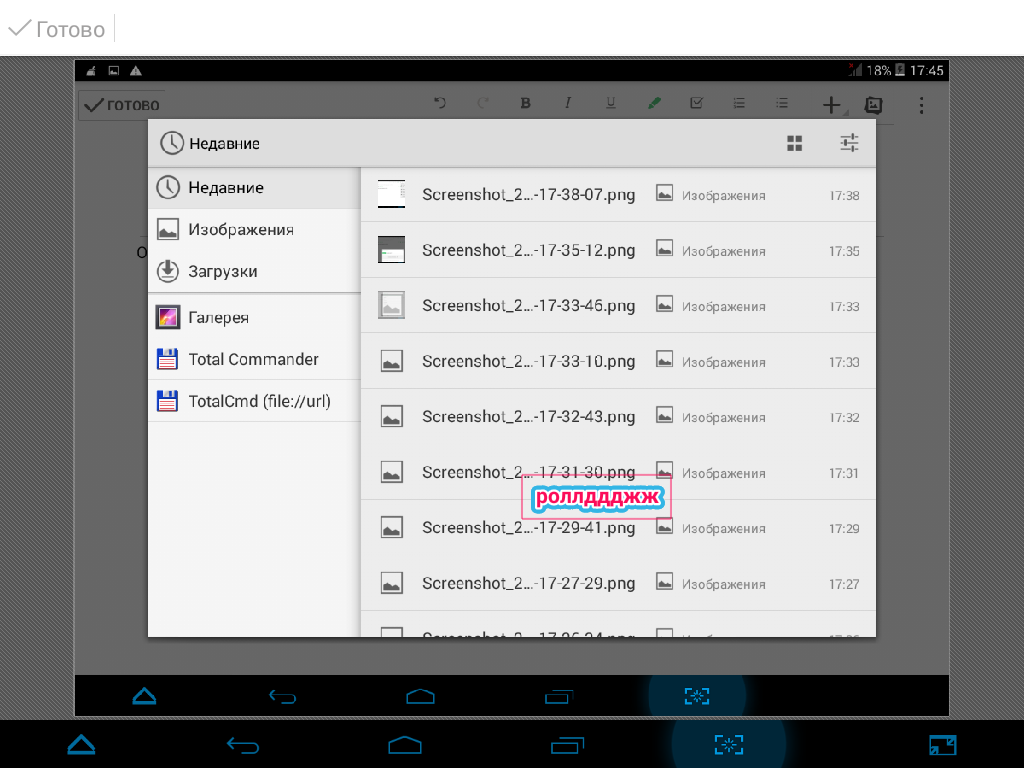This screenshot has width=1024, height=768.
Task: Tap the fullscreen expand icon on the device nav bar
Action: (x=942, y=745)
